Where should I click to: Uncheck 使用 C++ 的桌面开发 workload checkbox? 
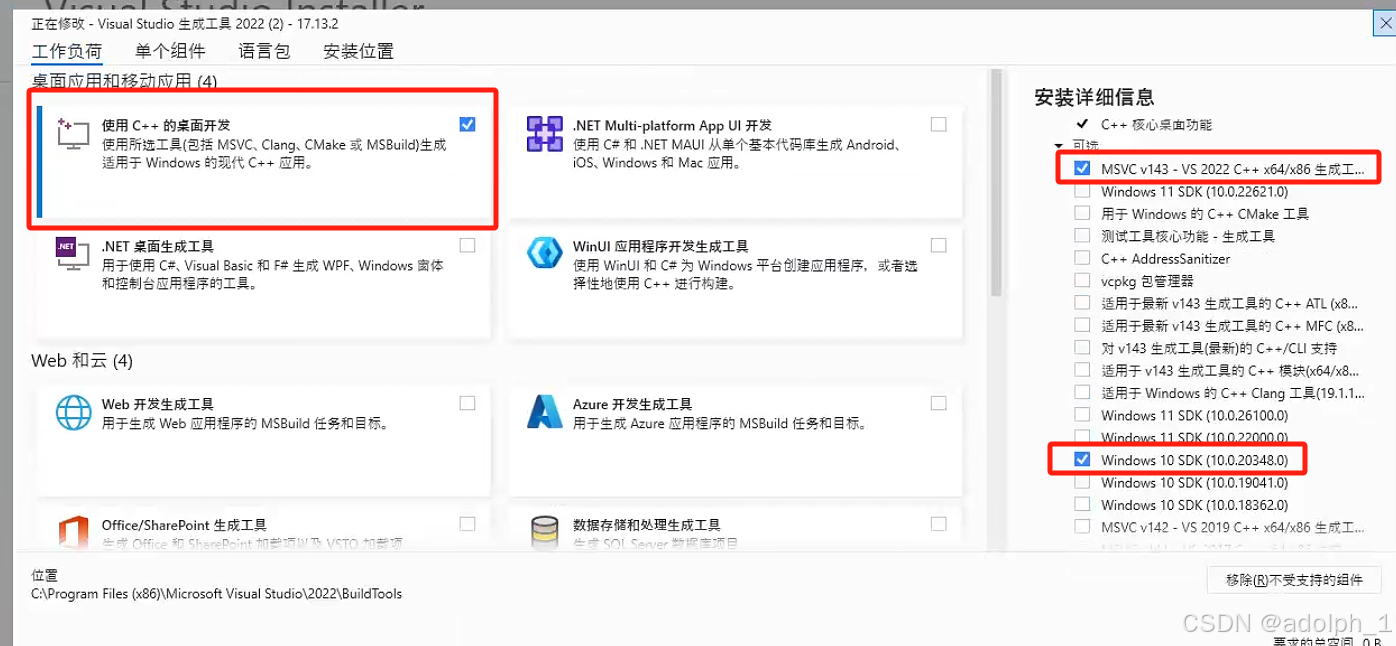(467, 124)
